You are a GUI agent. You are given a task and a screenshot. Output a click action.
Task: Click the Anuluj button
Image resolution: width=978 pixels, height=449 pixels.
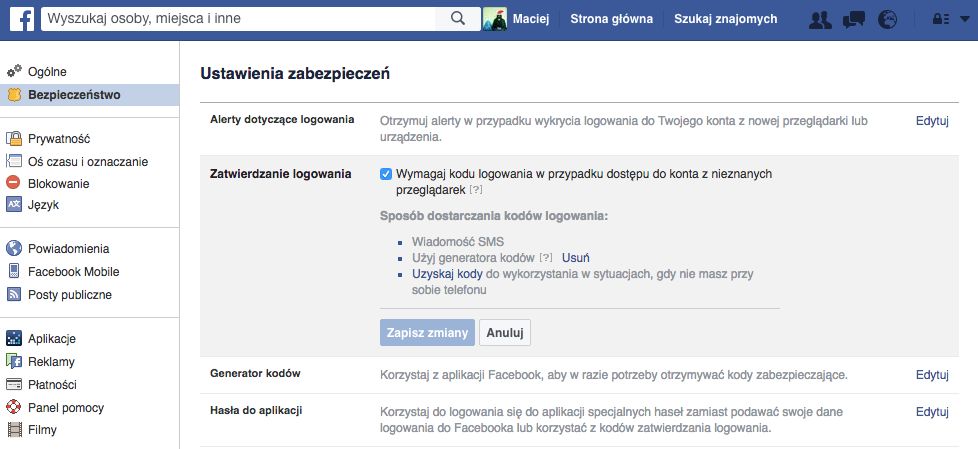[x=505, y=333]
